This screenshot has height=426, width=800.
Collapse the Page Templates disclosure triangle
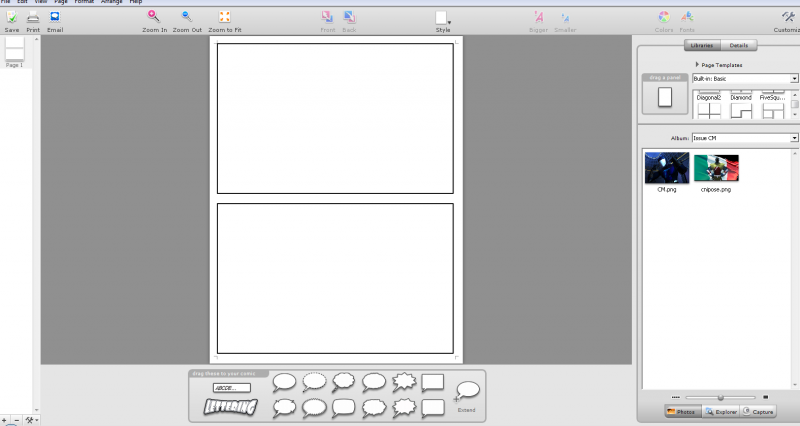[697, 65]
